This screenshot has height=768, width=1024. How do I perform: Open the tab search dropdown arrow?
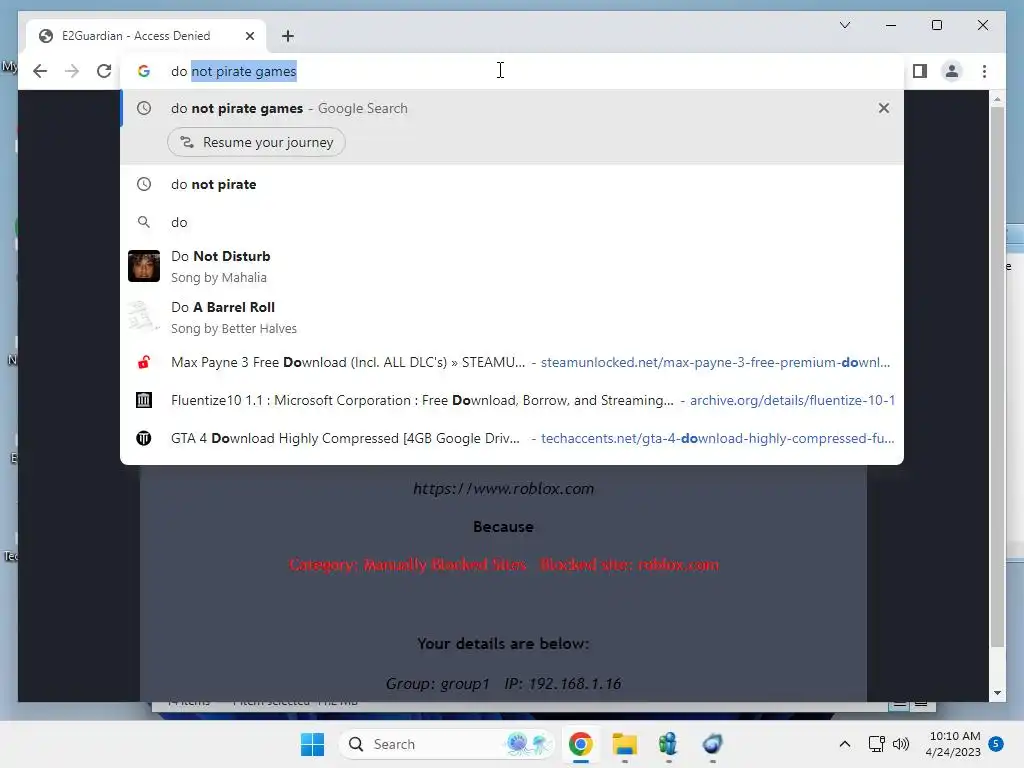click(x=844, y=25)
